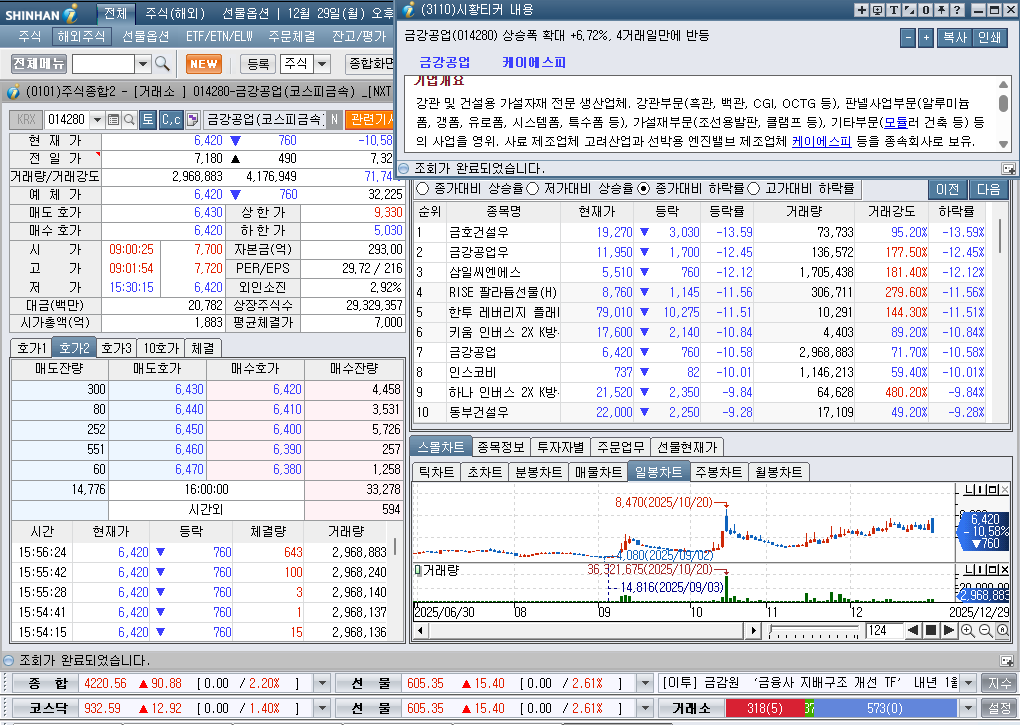Close the price chart pane with its X
The image size is (1020, 725).
tap(1005, 489)
